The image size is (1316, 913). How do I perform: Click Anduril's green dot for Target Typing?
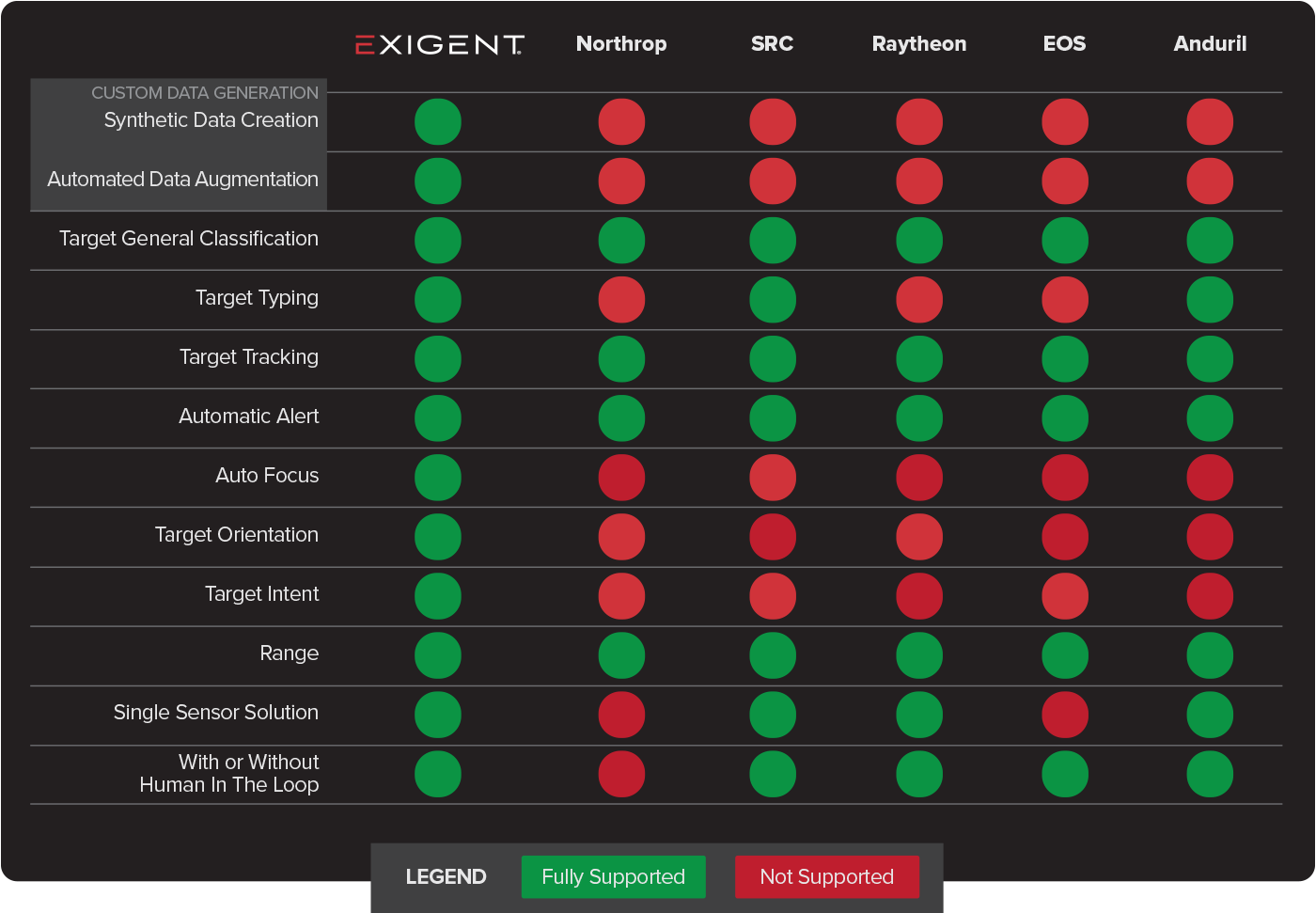click(x=1210, y=300)
